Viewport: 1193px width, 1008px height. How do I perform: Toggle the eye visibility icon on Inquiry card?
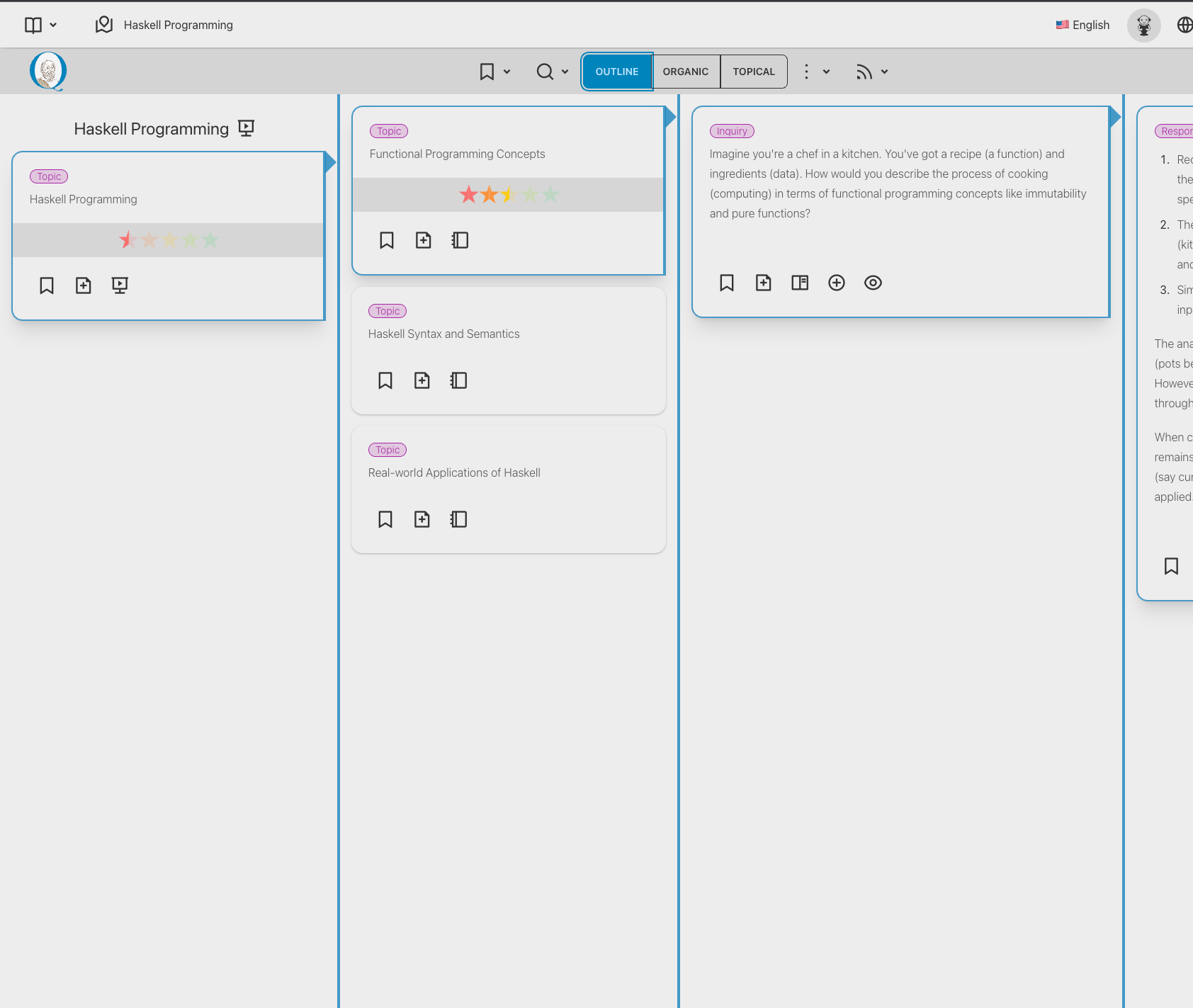(873, 283)
